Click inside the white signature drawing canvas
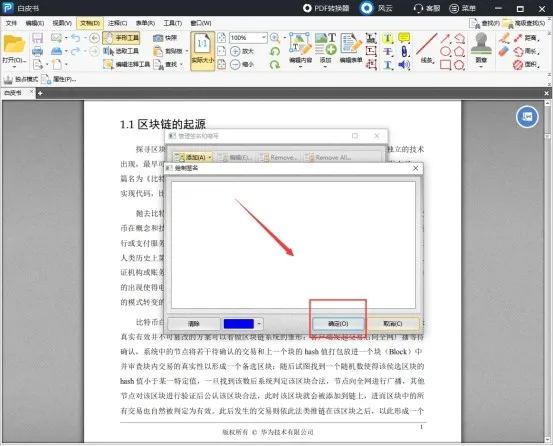 pyautogui.click(x=293, y=245)
